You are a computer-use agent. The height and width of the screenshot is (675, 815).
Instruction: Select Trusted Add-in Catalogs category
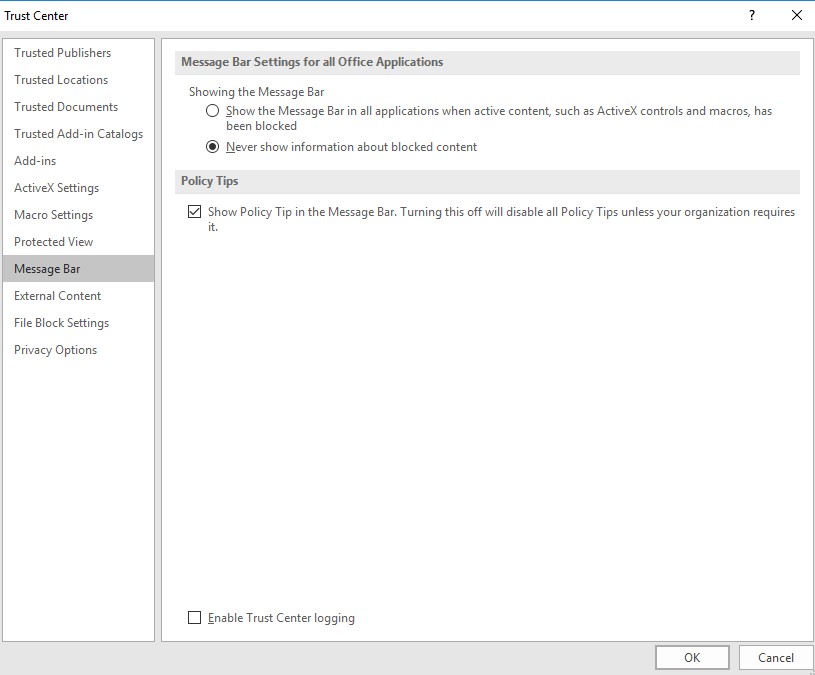pos(78,134)
